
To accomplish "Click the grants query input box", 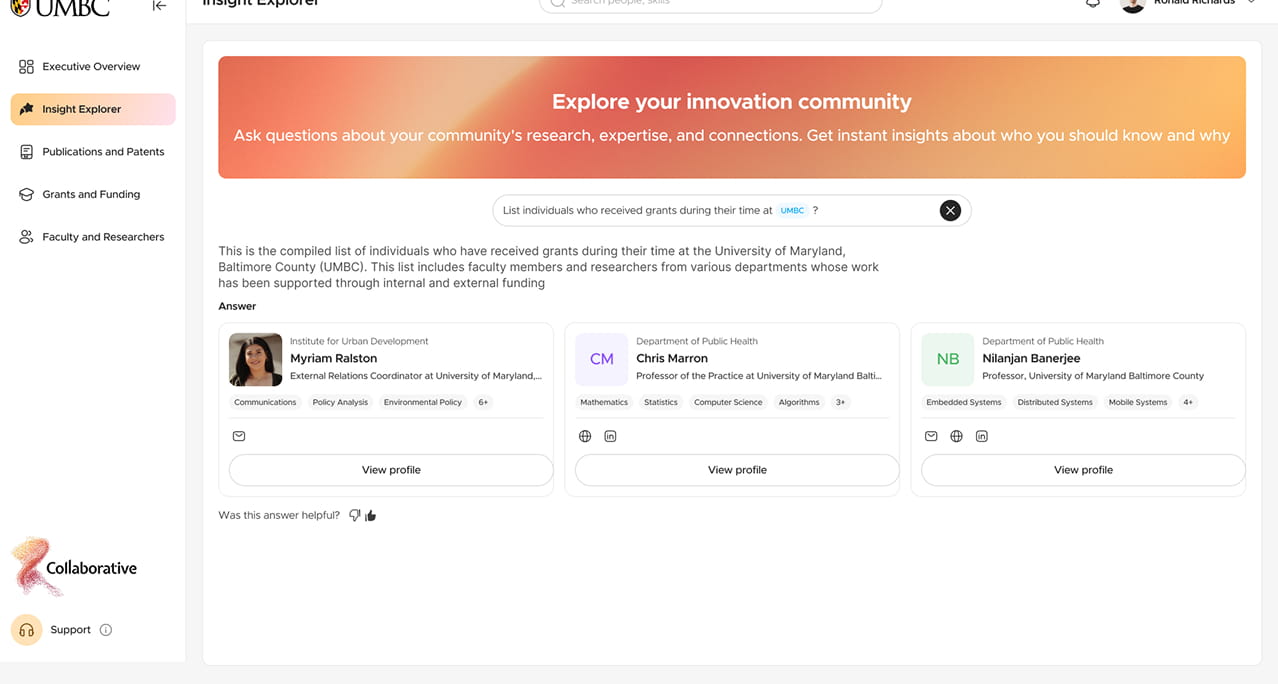I will pyautogui.click(x=732, y=210).
